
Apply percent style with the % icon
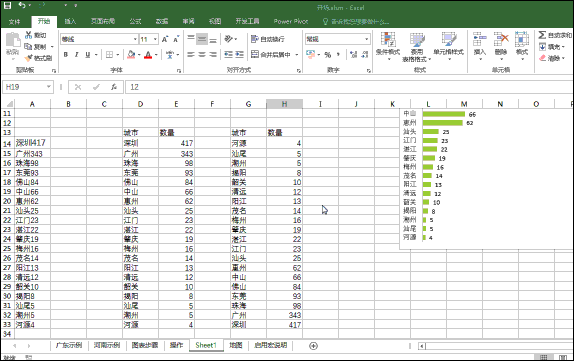pyautogui.click(x=328, y=55)
